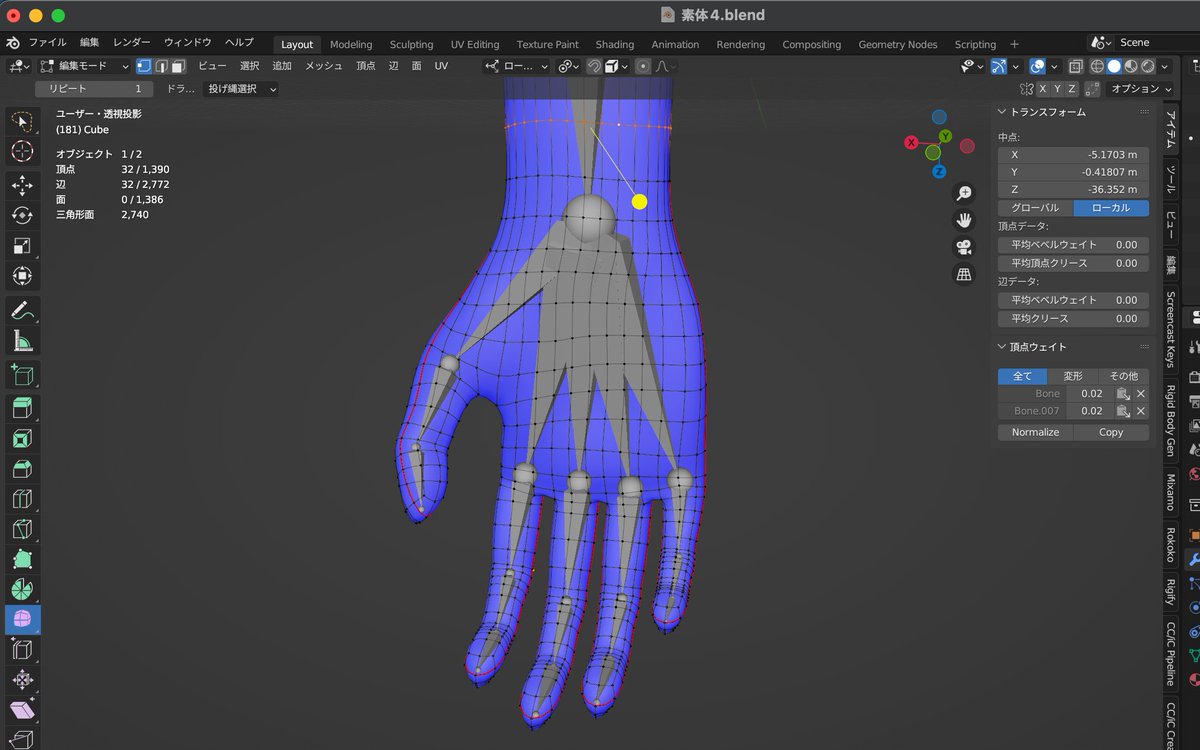
Task: Select the active Smooth tool
Action: (22, 619)
